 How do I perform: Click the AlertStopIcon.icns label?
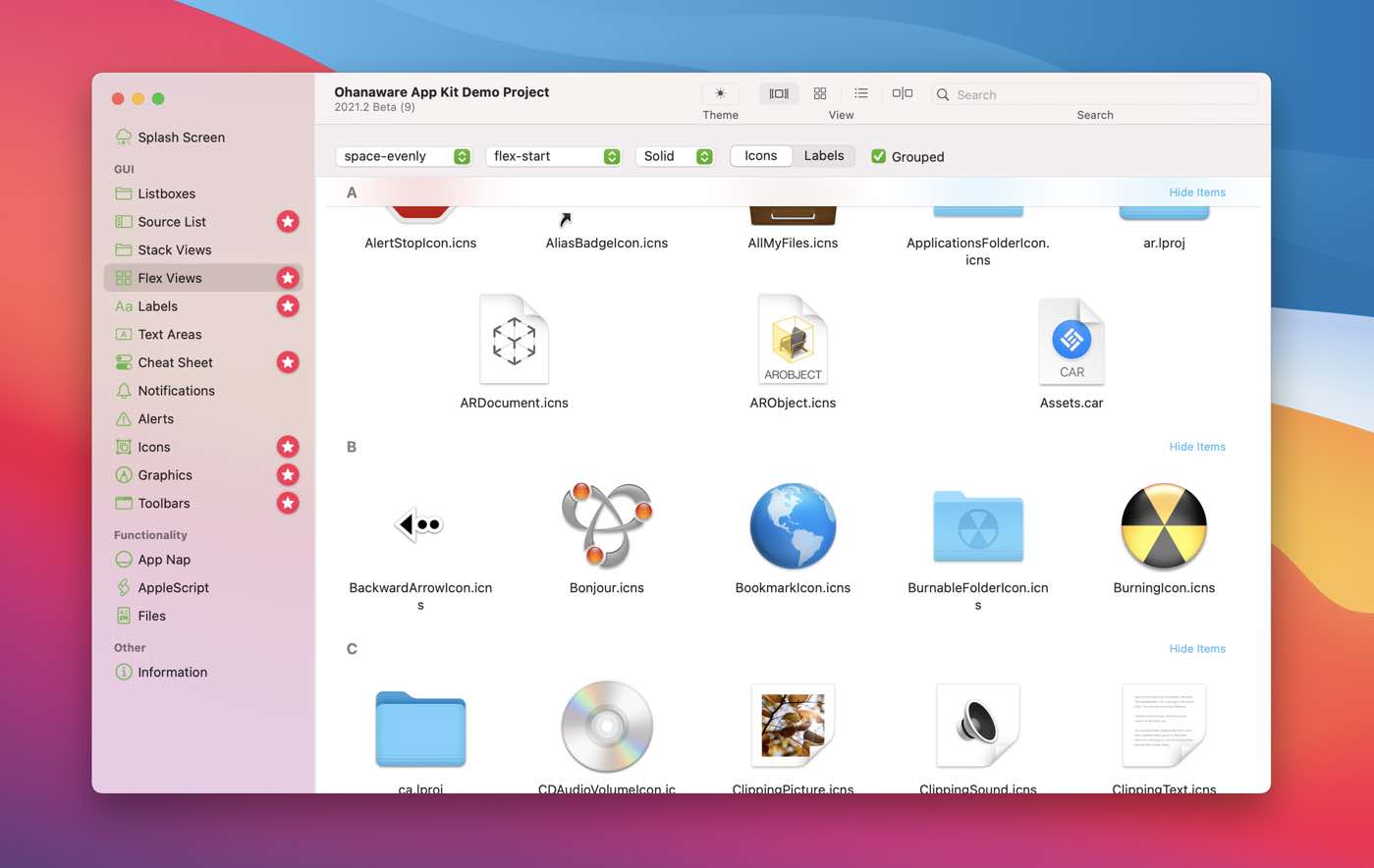(x=420, y=244)
